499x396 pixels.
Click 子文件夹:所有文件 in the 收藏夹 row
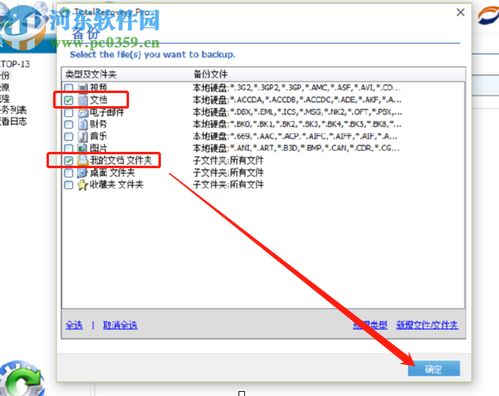228,185
